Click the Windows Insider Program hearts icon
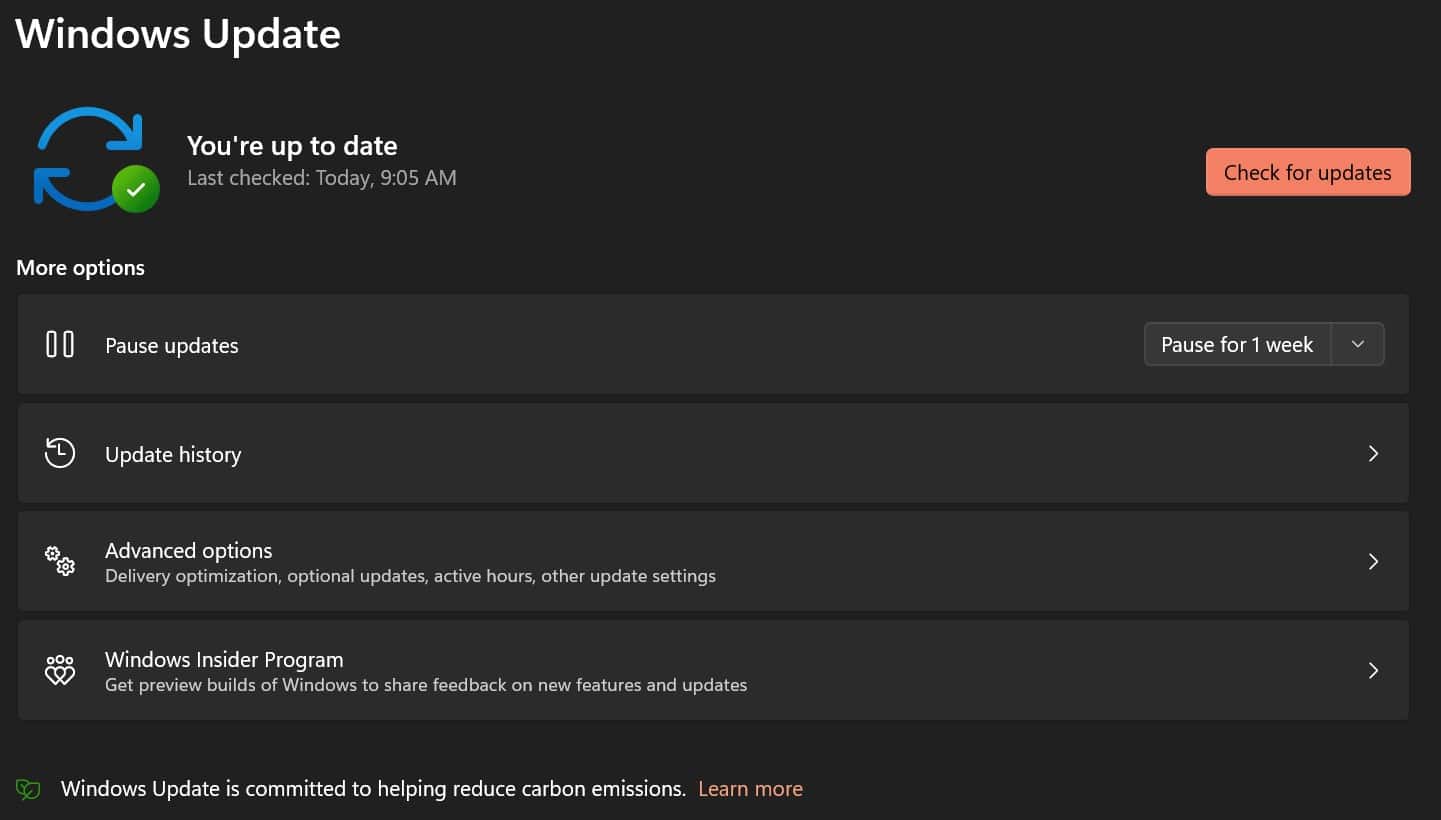Viewport: 1441px width, 820px height. [60, 670]
